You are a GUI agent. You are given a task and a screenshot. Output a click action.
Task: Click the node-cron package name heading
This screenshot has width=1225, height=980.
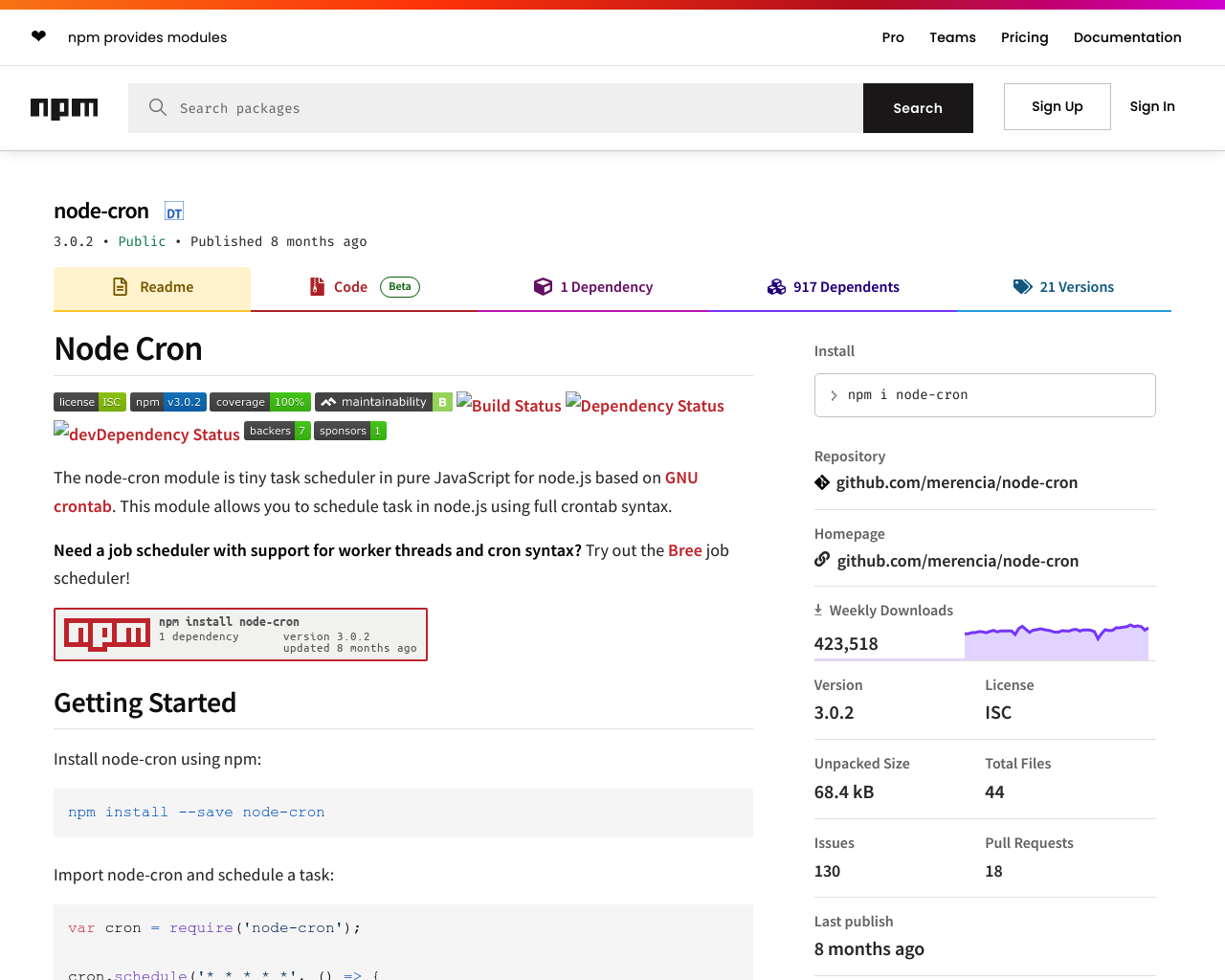tap(101, 211)
